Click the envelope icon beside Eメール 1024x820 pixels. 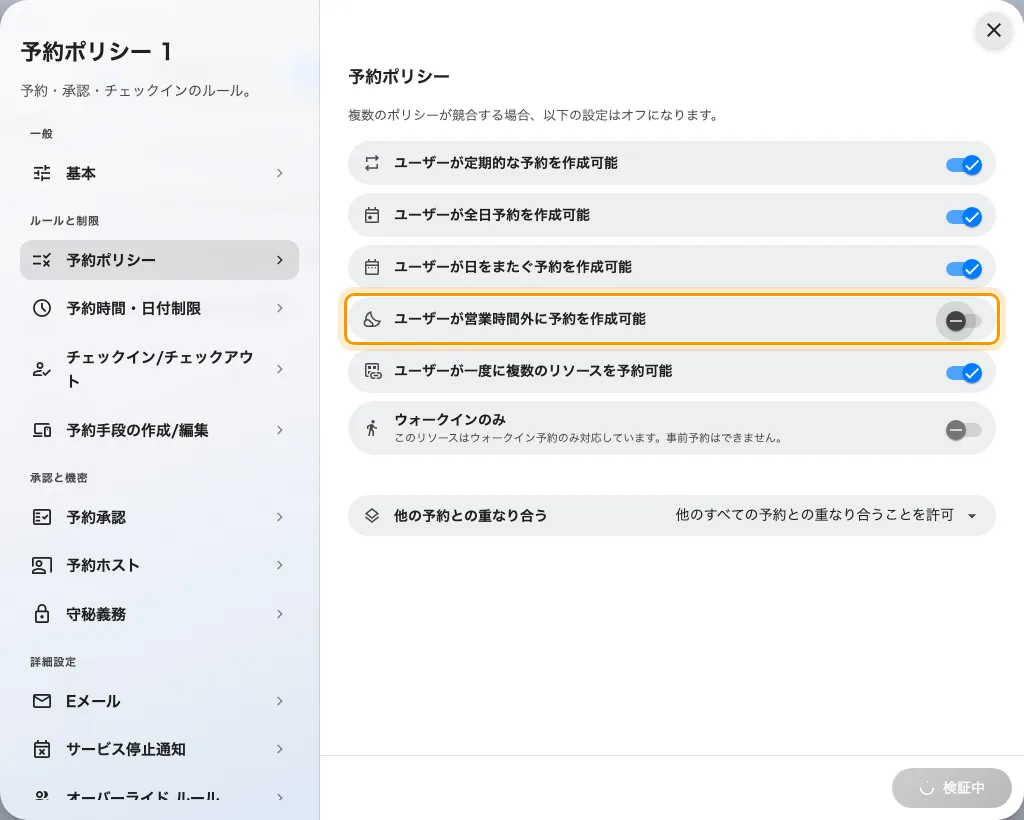point(42,701)
